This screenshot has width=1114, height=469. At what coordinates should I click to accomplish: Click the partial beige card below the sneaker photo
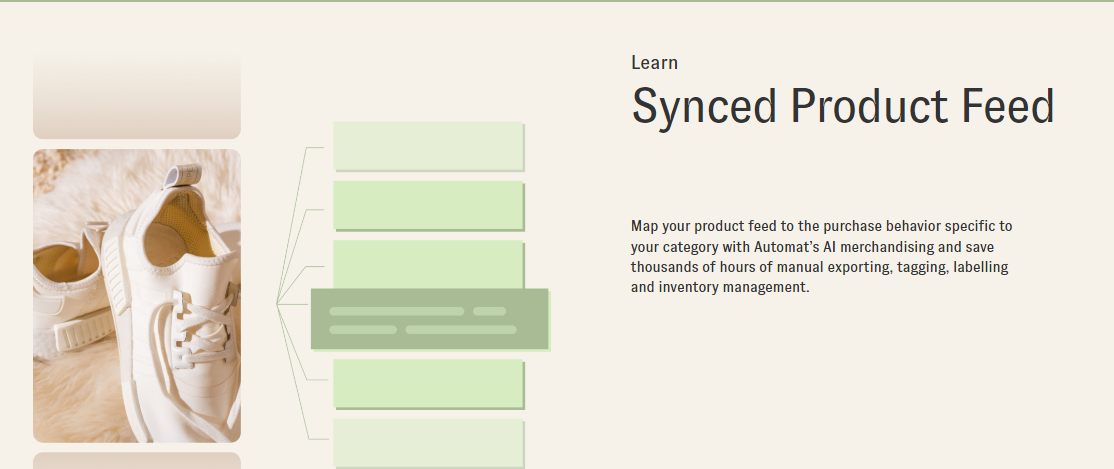[x=137, y=461]
